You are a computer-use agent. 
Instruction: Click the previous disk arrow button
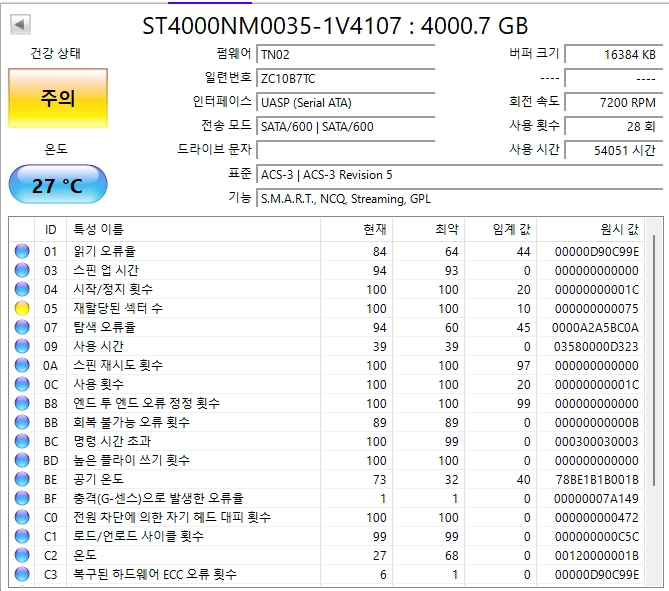tap(20, 24)
